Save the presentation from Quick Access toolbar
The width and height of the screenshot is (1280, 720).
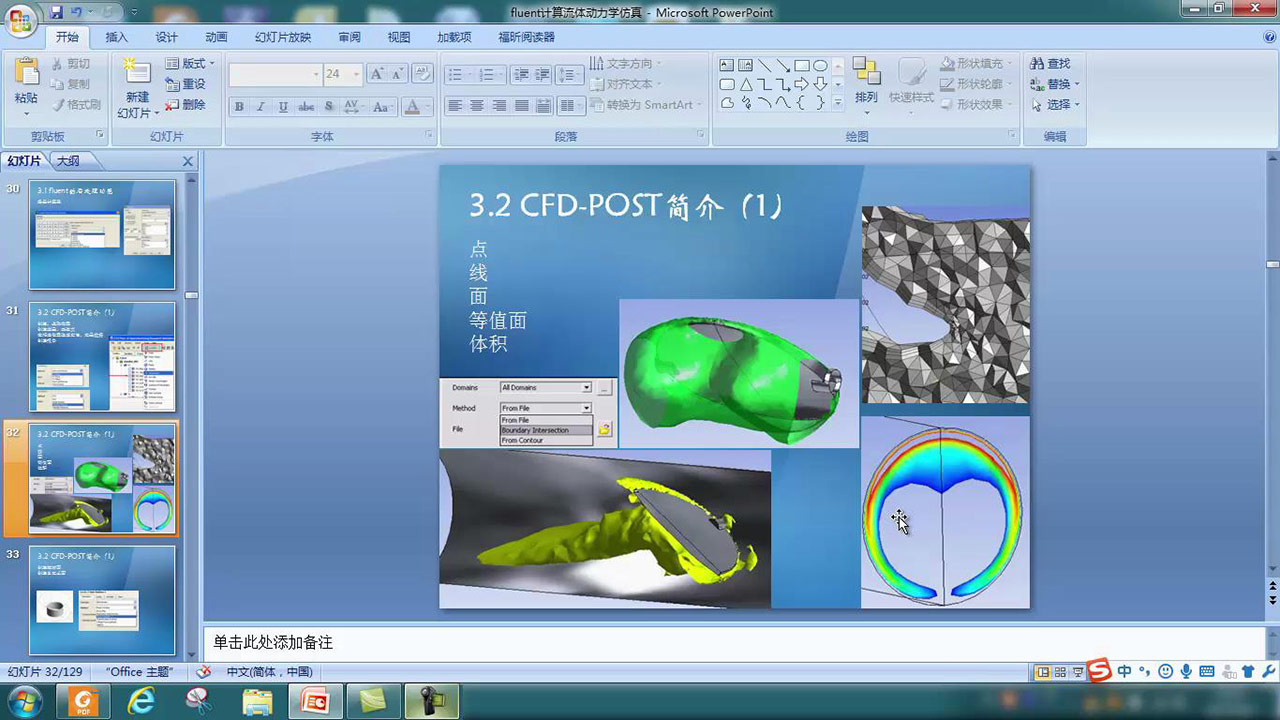[56, 12]
